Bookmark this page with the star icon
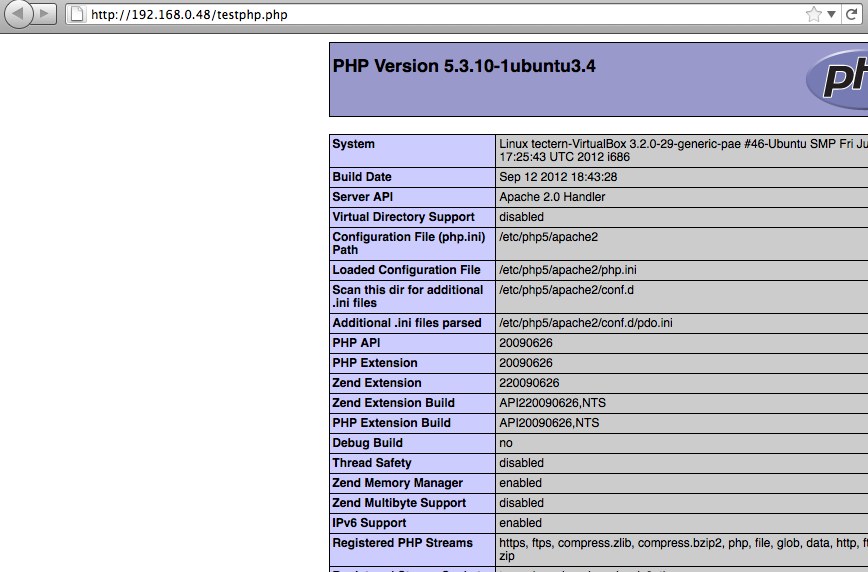Viewport: 868px width, 572px height. [813, 14]
